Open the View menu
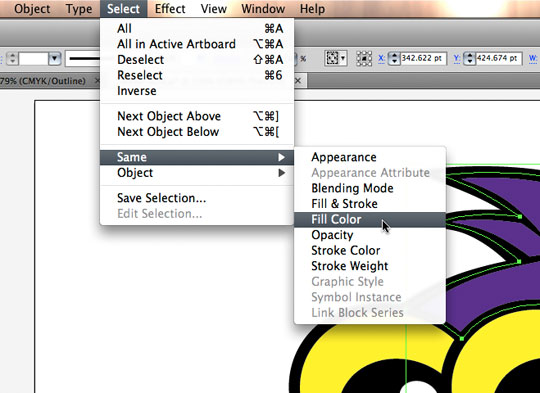 coord(214,9)
